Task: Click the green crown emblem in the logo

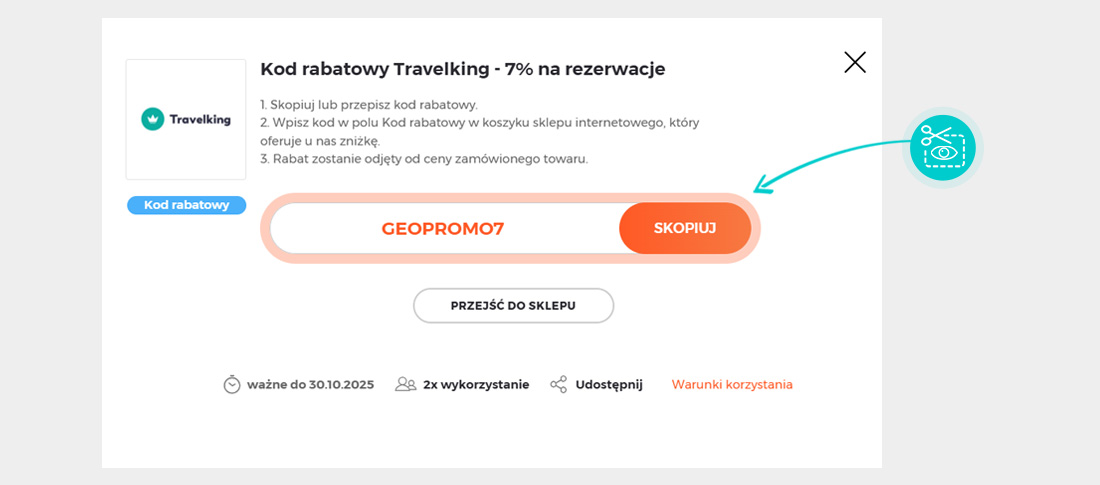Action: click(x=152, y=119)
